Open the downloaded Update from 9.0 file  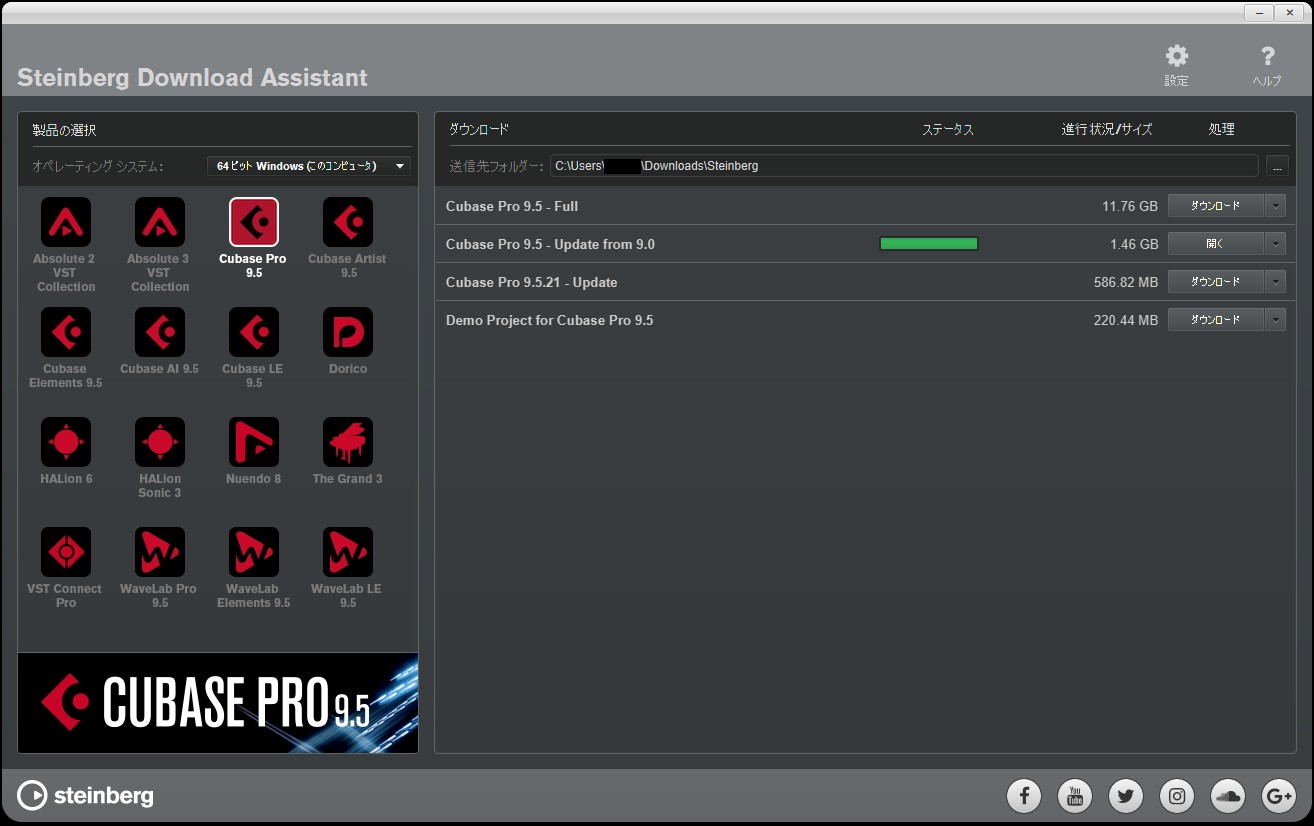[x=1216, y=244]
